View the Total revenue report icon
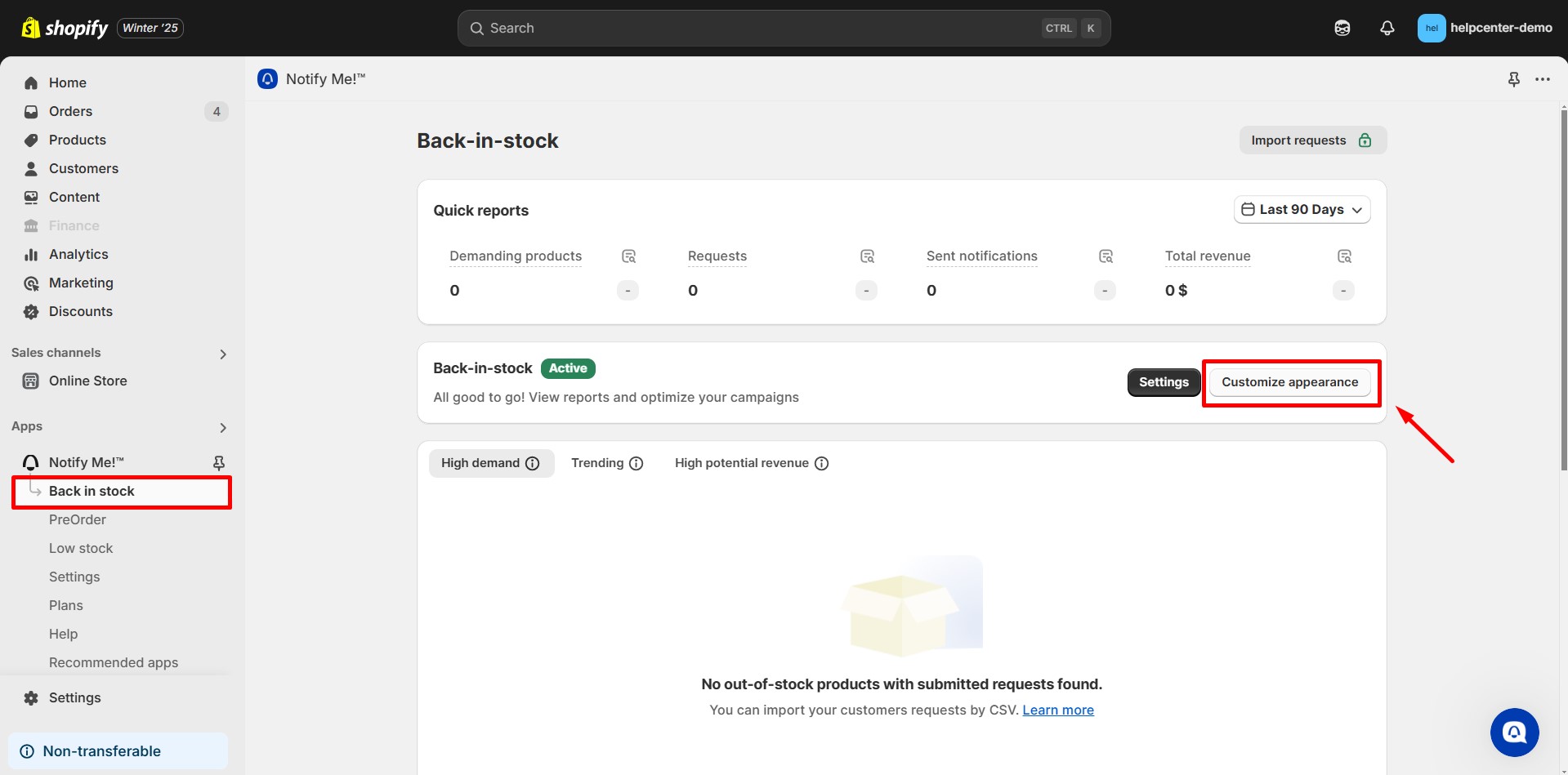The image size is (1568, 775). click(x=1344, y=256)
